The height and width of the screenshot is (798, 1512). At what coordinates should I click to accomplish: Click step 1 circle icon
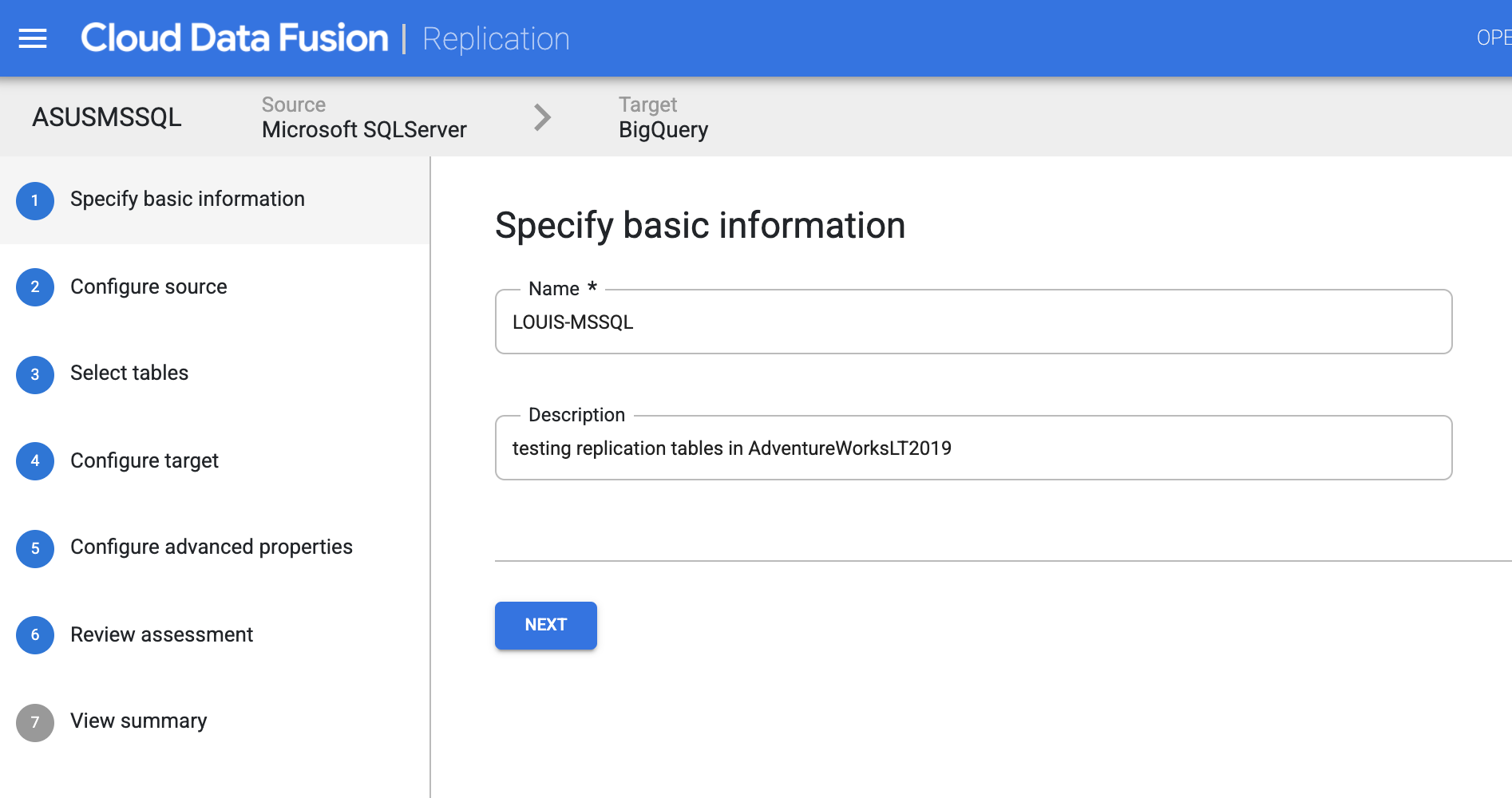[35, 200]
